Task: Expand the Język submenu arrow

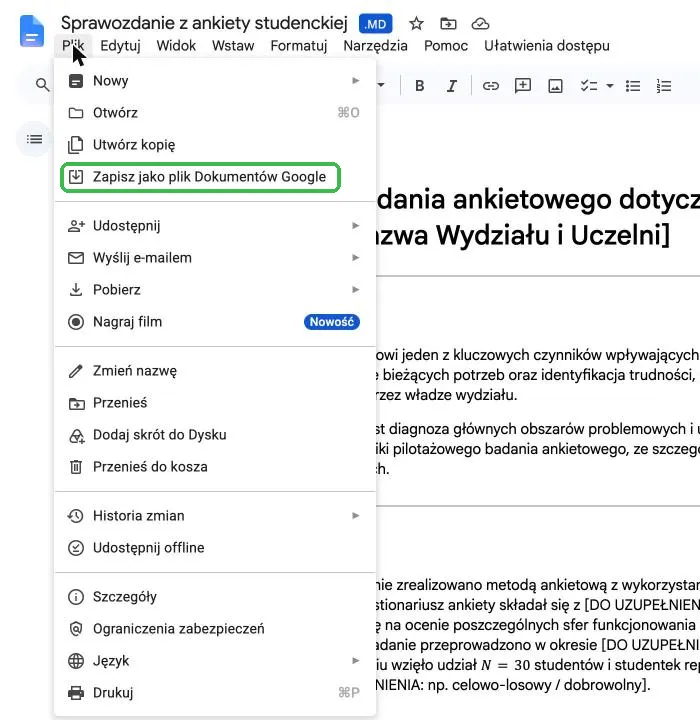Action: coord(356,660)
